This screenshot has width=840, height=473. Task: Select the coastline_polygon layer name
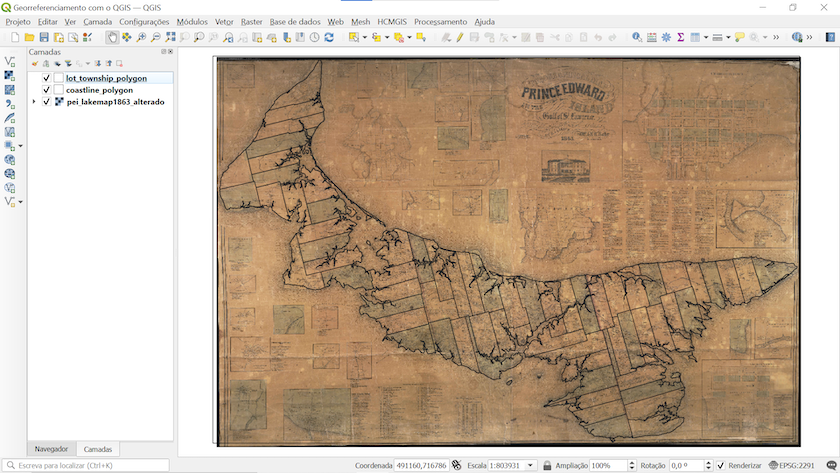click(99, 90)
